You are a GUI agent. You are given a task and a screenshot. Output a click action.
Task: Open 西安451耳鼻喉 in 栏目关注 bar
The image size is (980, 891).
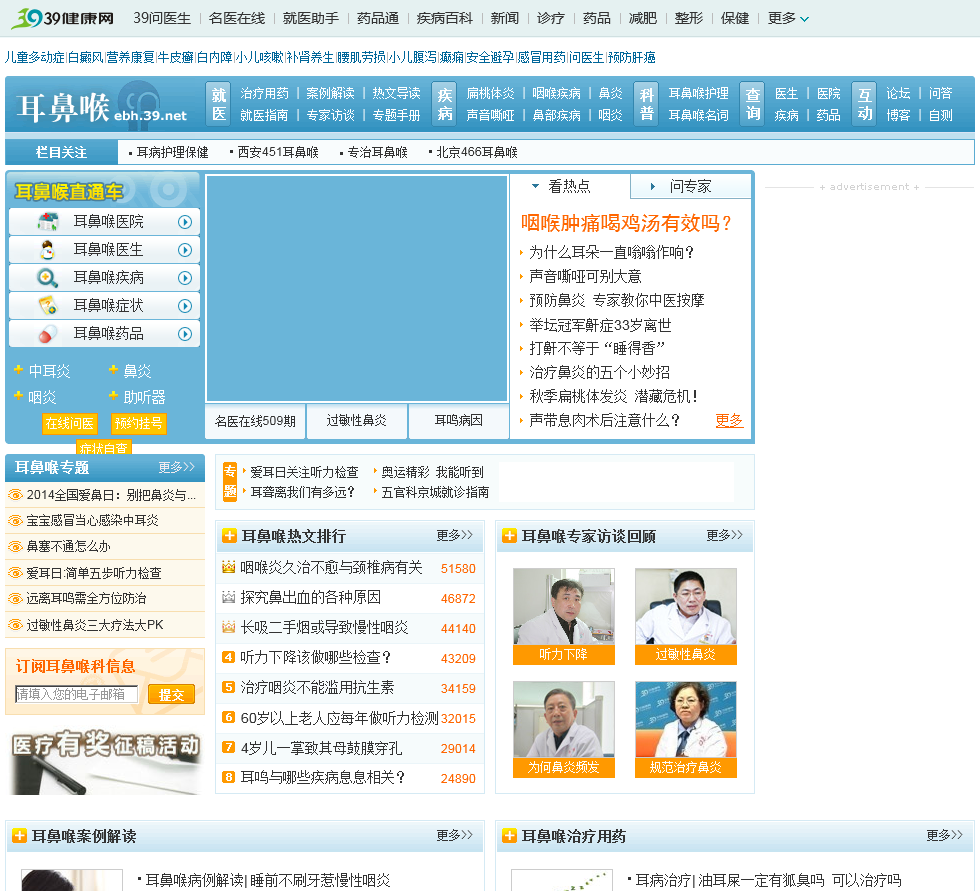point(278,152)
